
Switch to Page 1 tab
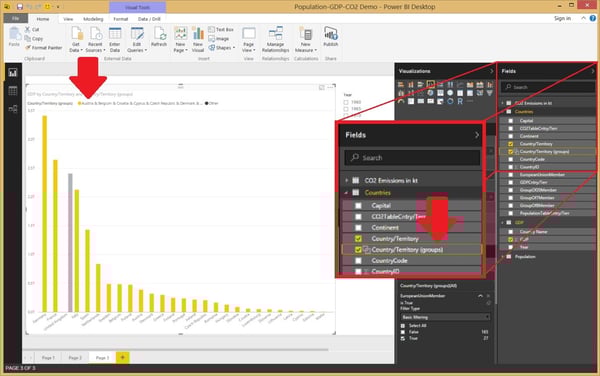click(48, 358)
